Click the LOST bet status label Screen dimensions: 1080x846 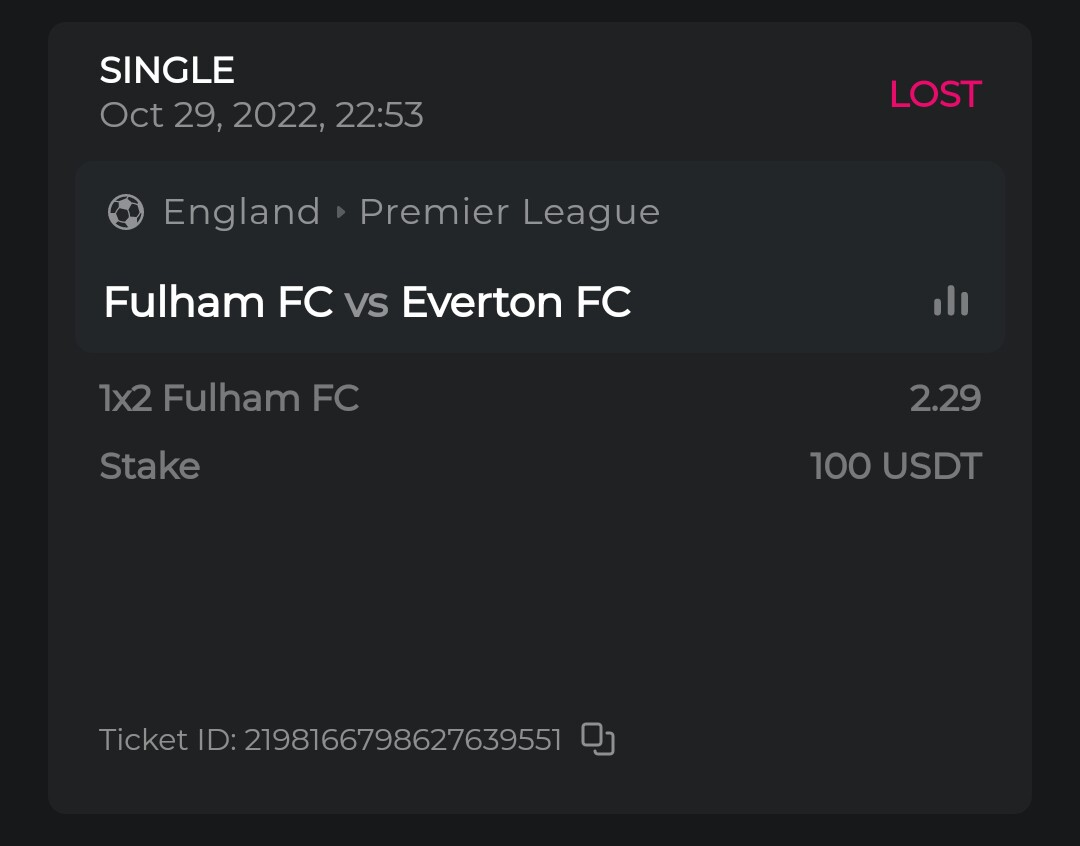tap(934, 94)
